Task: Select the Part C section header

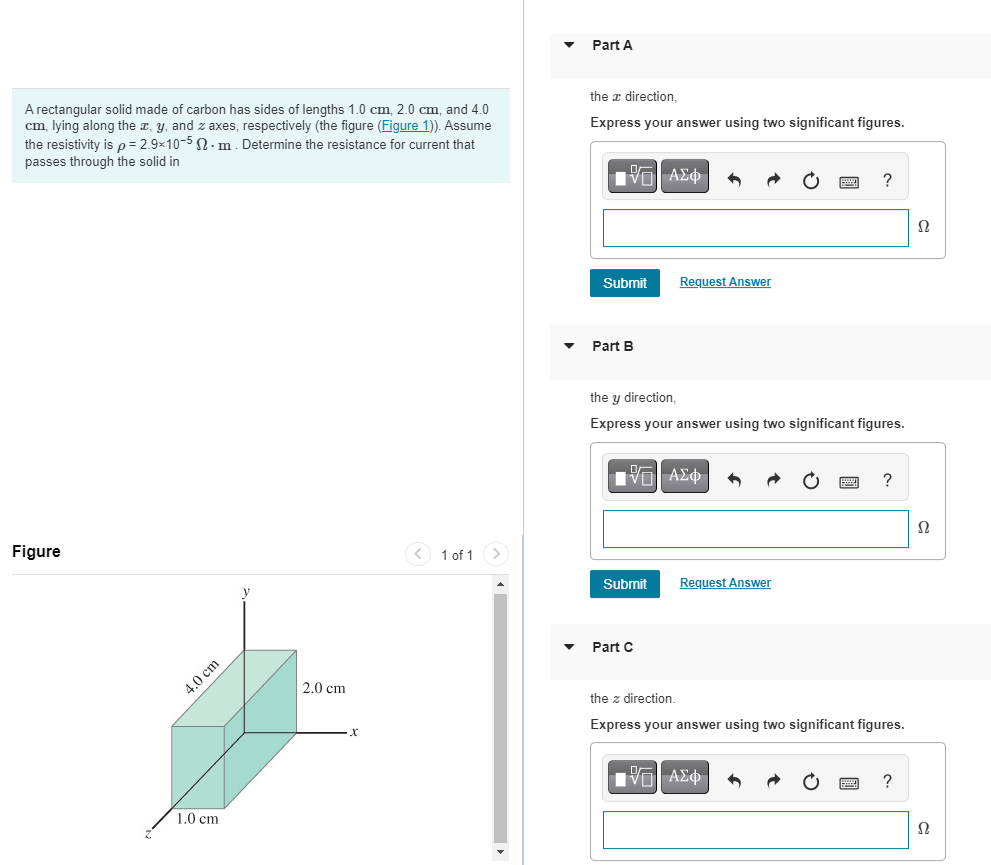Action: click(612, 647)
